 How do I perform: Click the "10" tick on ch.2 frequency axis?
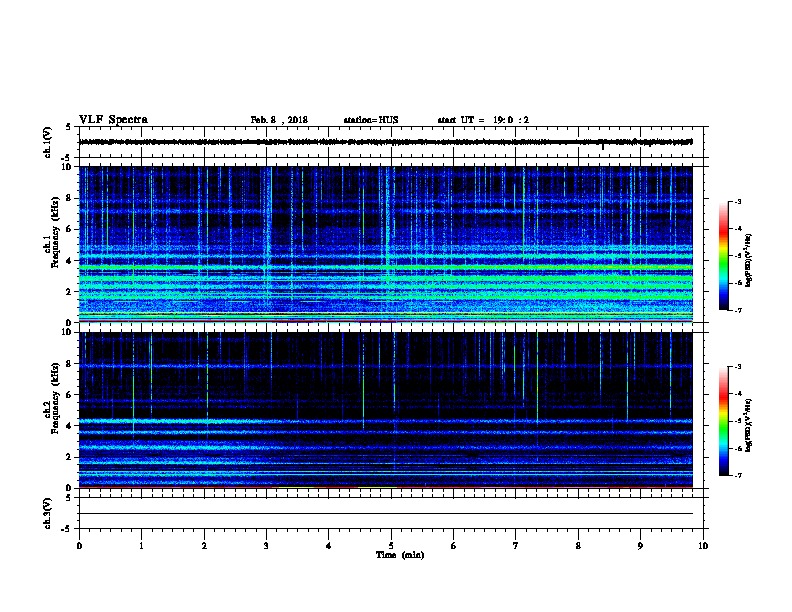click(x=66, y=332)
